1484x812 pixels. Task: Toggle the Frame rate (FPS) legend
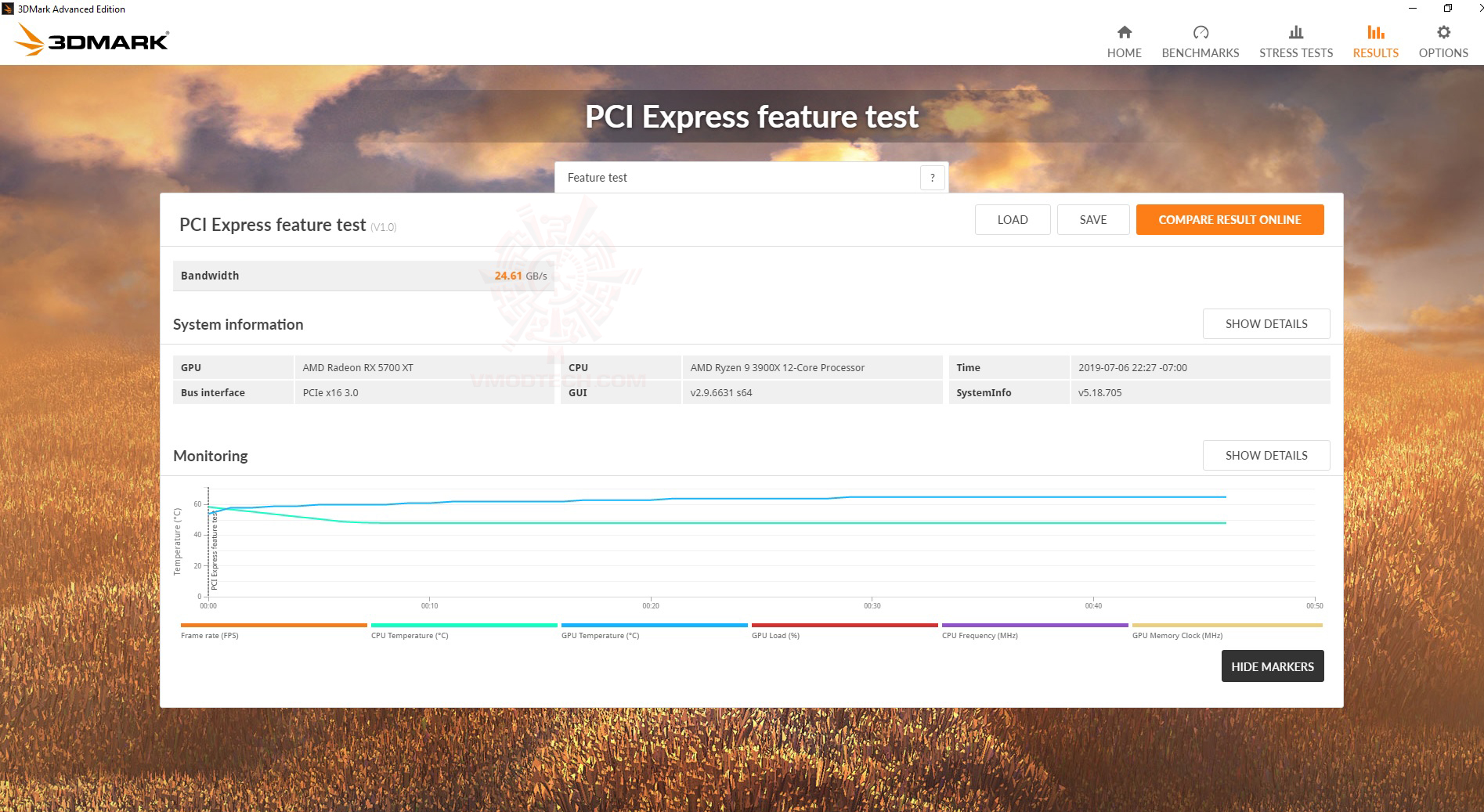(x=273, y=631)
